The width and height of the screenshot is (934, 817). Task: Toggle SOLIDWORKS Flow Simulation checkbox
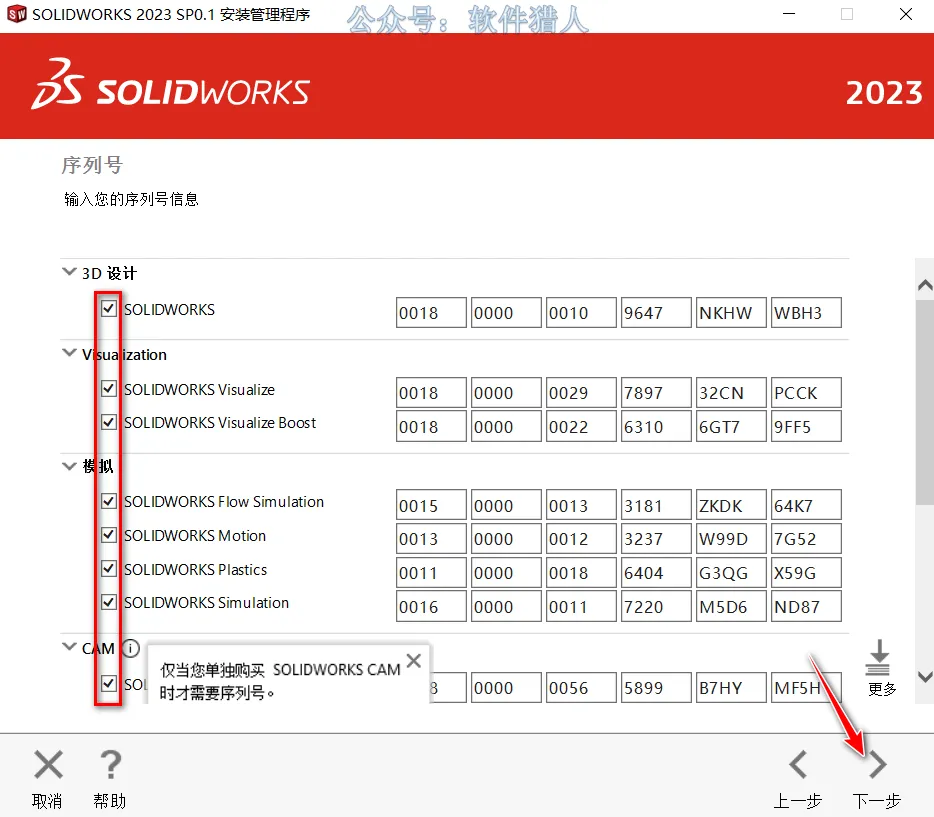coord(108,501)
